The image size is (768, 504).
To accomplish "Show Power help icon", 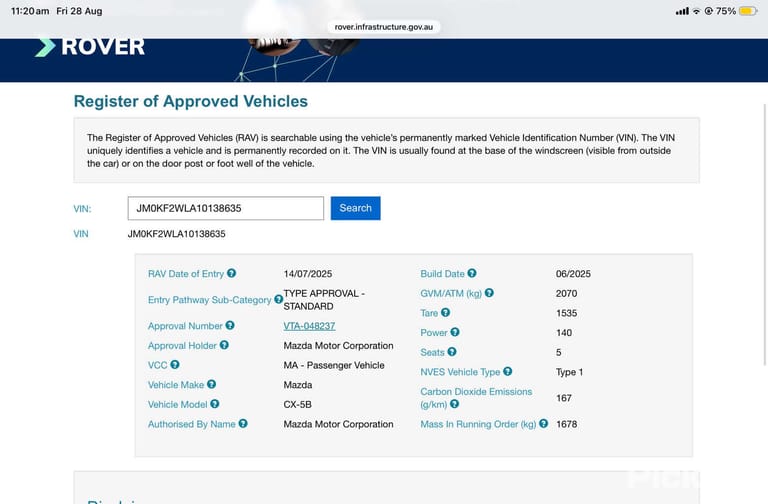I will click(x=455, y=332).
